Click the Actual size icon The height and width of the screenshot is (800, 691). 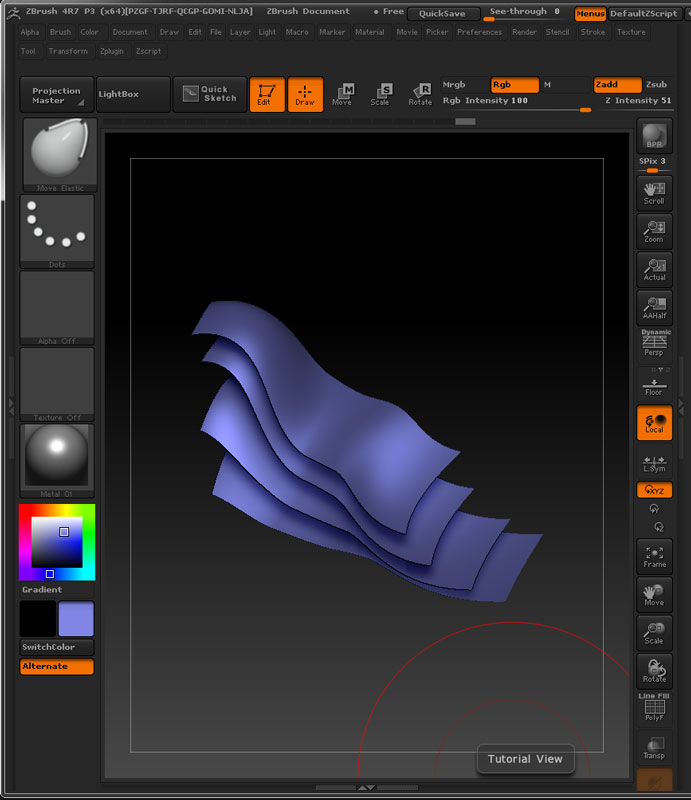pos(654,270)
